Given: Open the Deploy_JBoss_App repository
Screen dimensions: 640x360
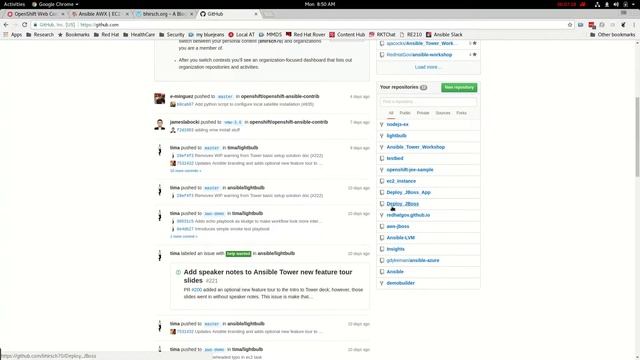Looking at the screenshot, I should click(409, 192).
